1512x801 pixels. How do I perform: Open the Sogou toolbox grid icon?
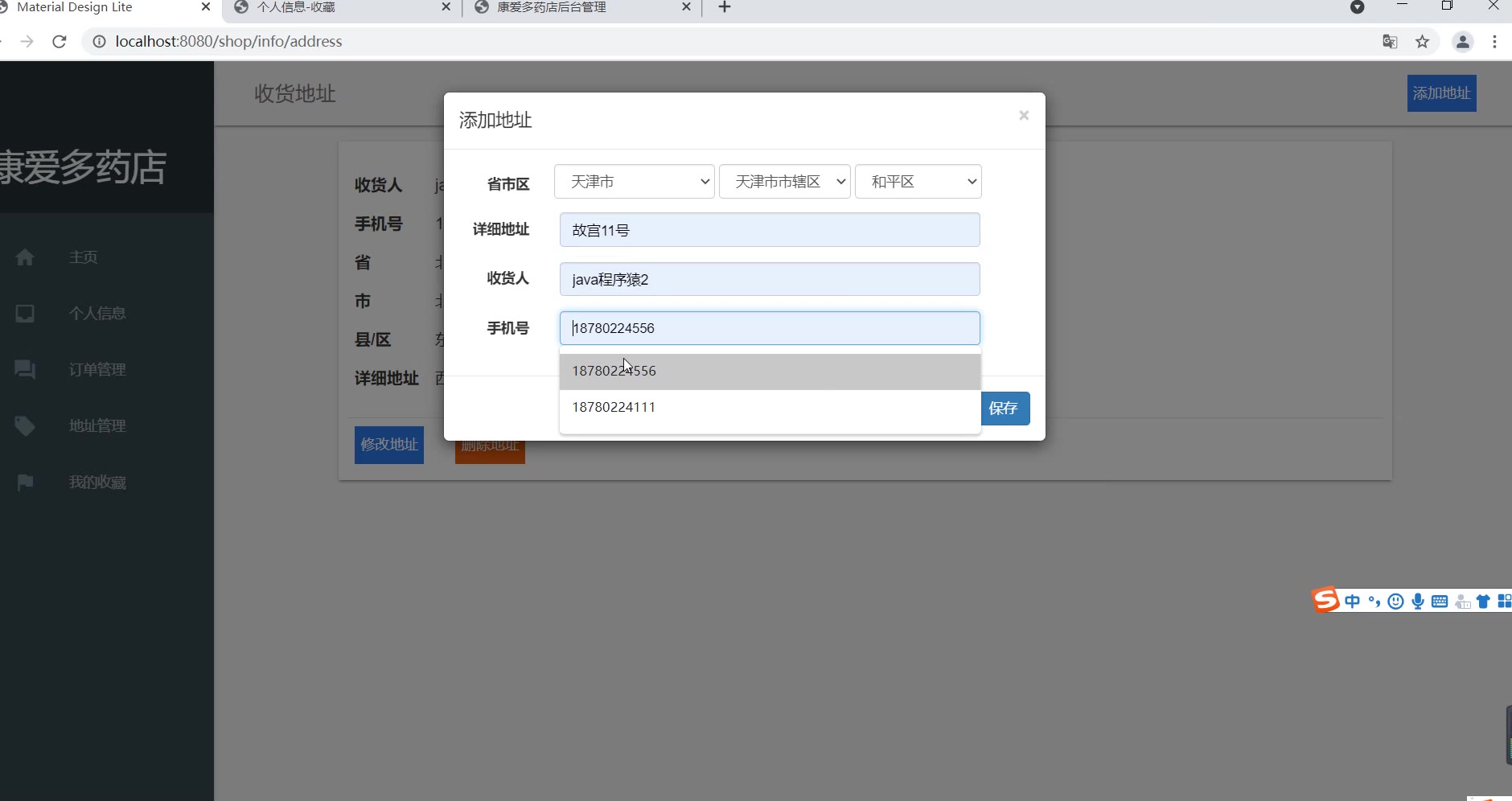(1504, 602)
